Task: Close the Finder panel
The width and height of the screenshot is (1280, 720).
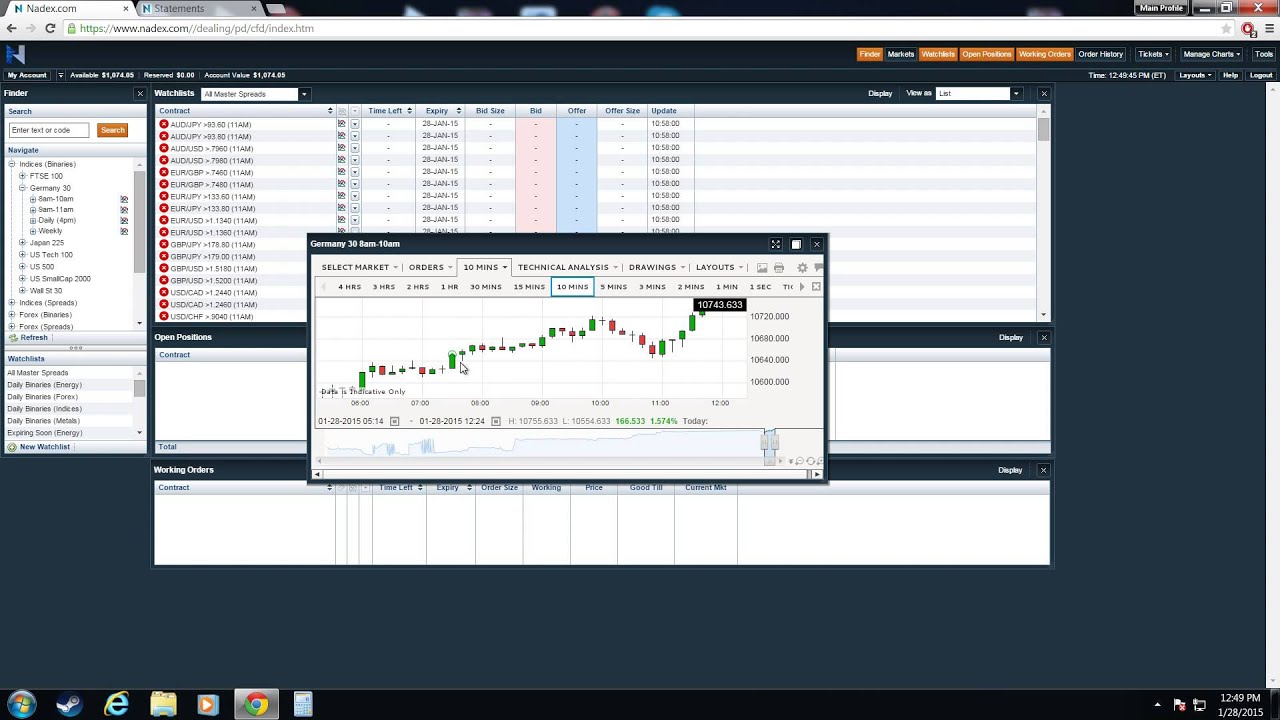Action: [140, 93]
